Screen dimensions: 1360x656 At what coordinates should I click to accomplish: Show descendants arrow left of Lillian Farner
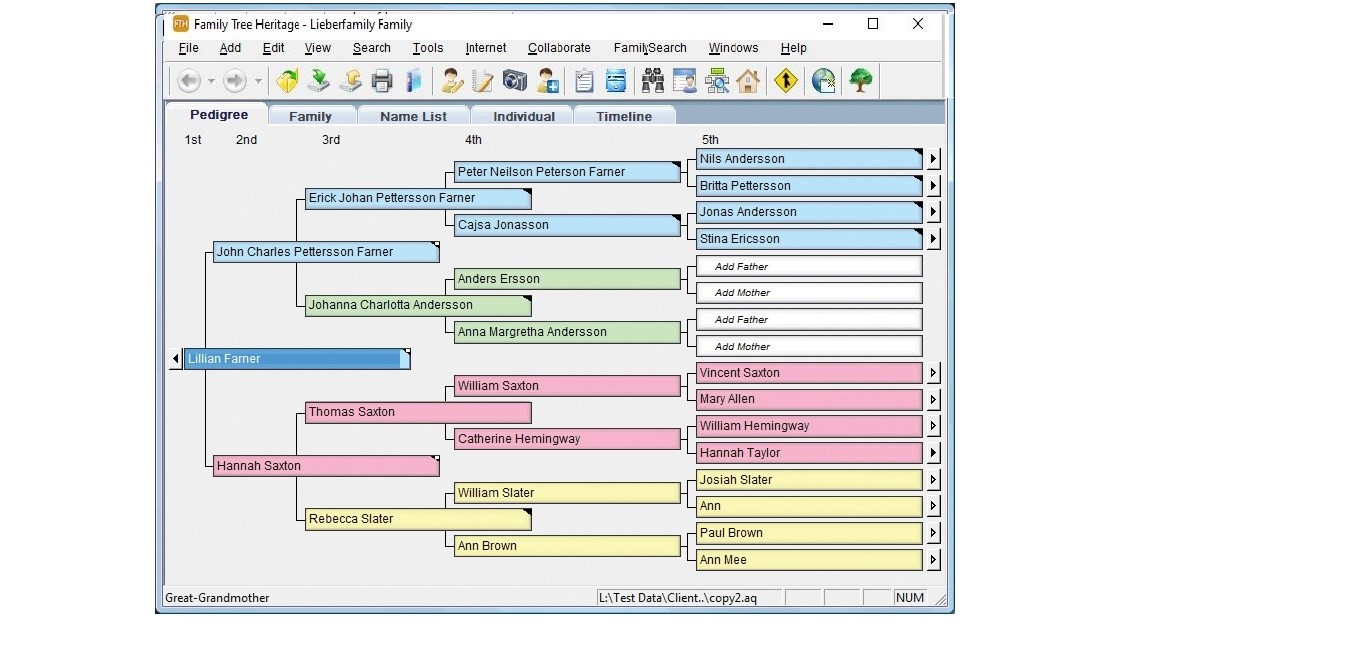176,359
